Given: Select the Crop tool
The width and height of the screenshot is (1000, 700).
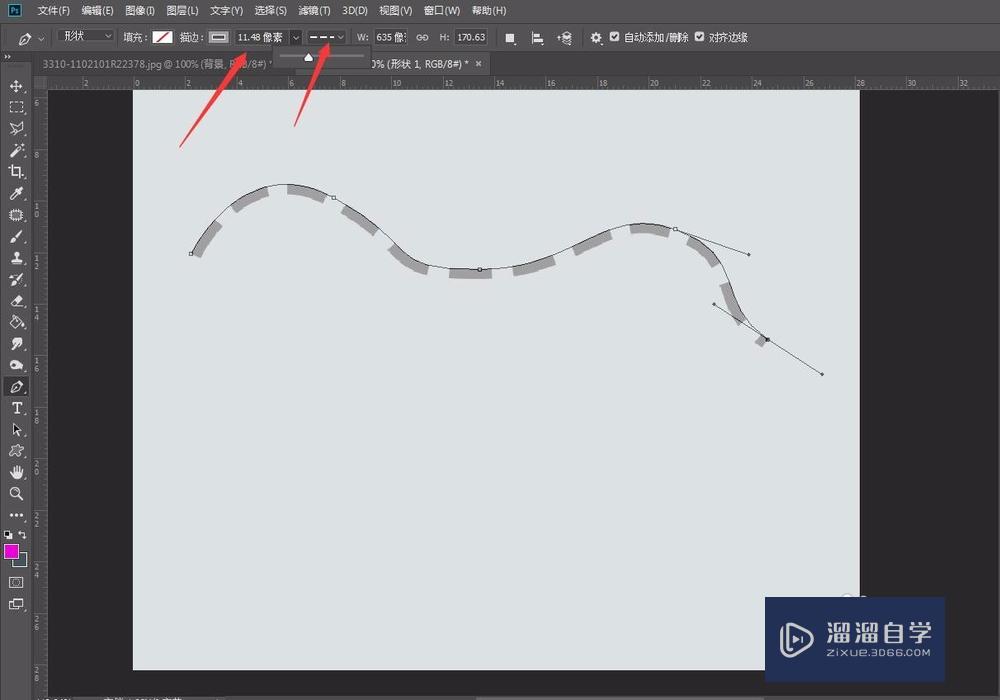Looking at the screenshot, I should (x=17, y=171).
